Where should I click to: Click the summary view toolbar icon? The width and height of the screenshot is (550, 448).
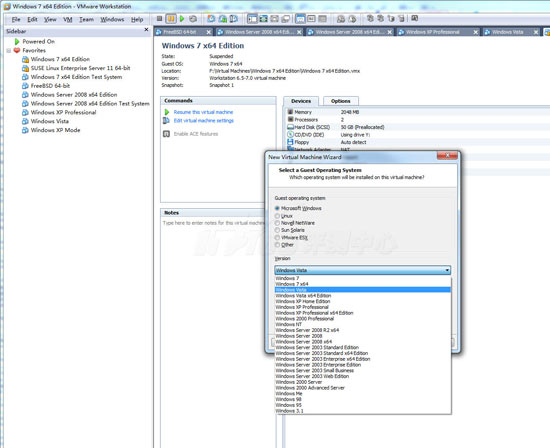tap(300, 19)
